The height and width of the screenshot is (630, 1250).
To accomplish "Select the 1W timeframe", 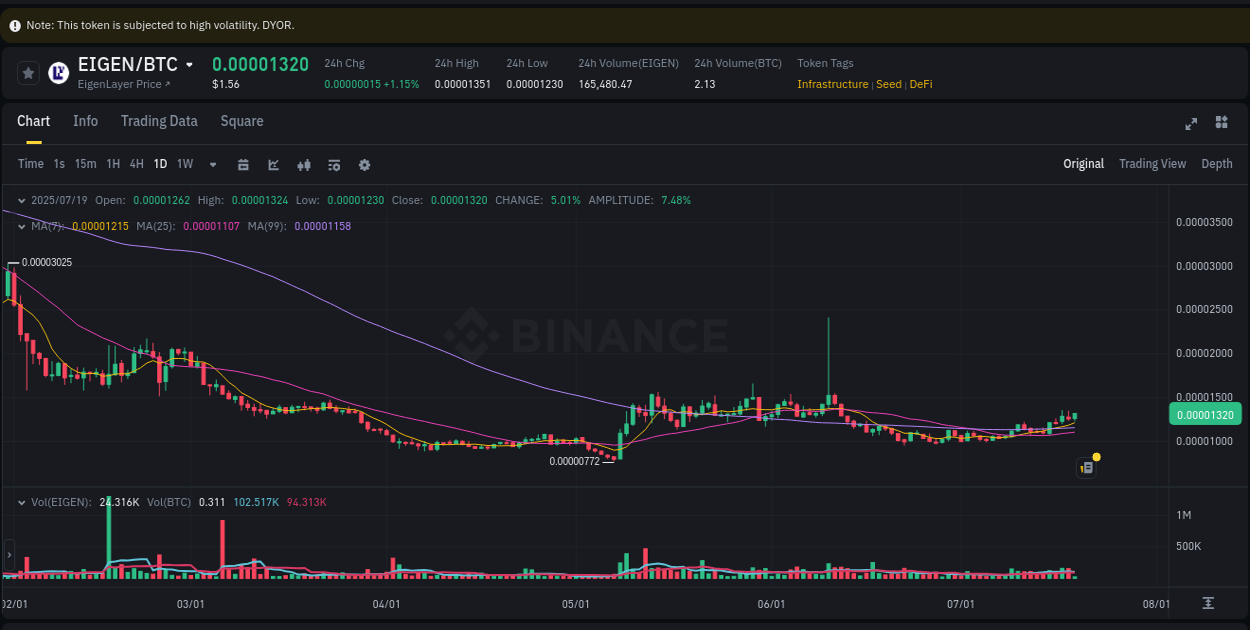I will tap(184, 164).
